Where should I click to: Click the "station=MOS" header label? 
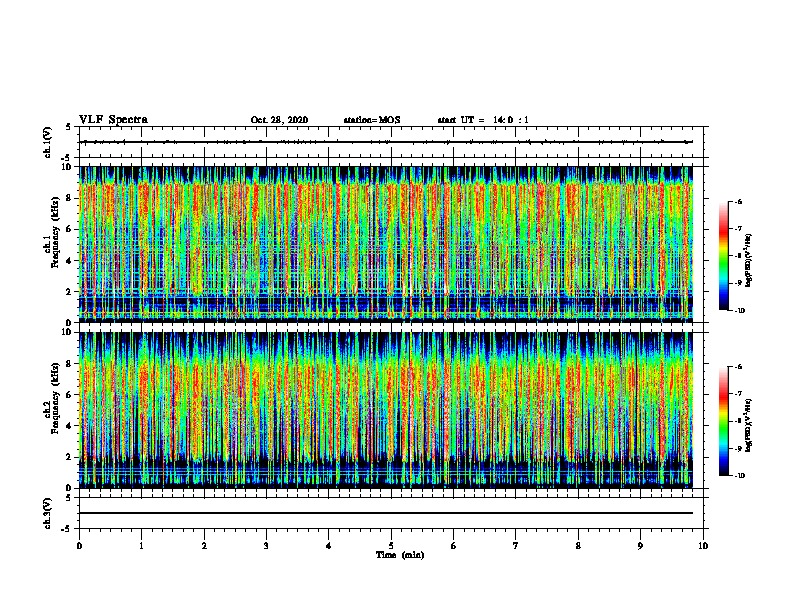[372, 120]
